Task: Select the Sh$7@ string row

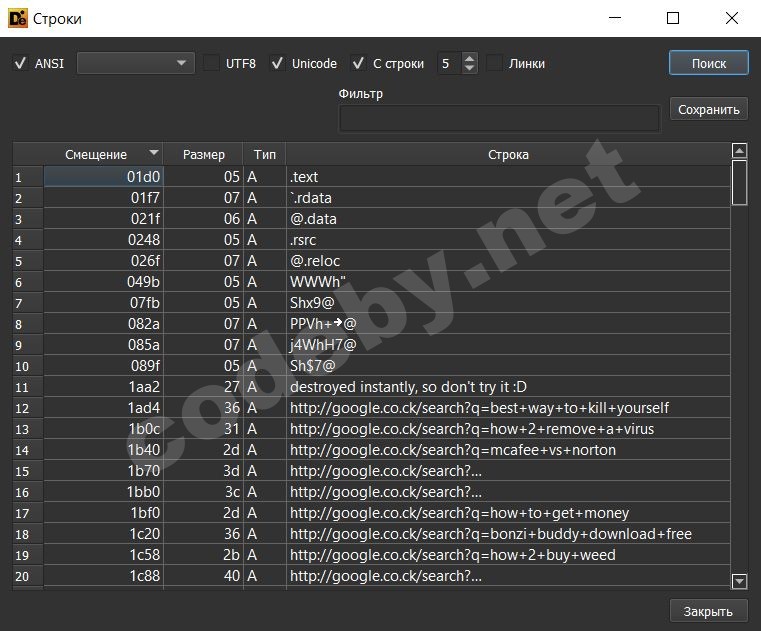Action: [508, 365]
